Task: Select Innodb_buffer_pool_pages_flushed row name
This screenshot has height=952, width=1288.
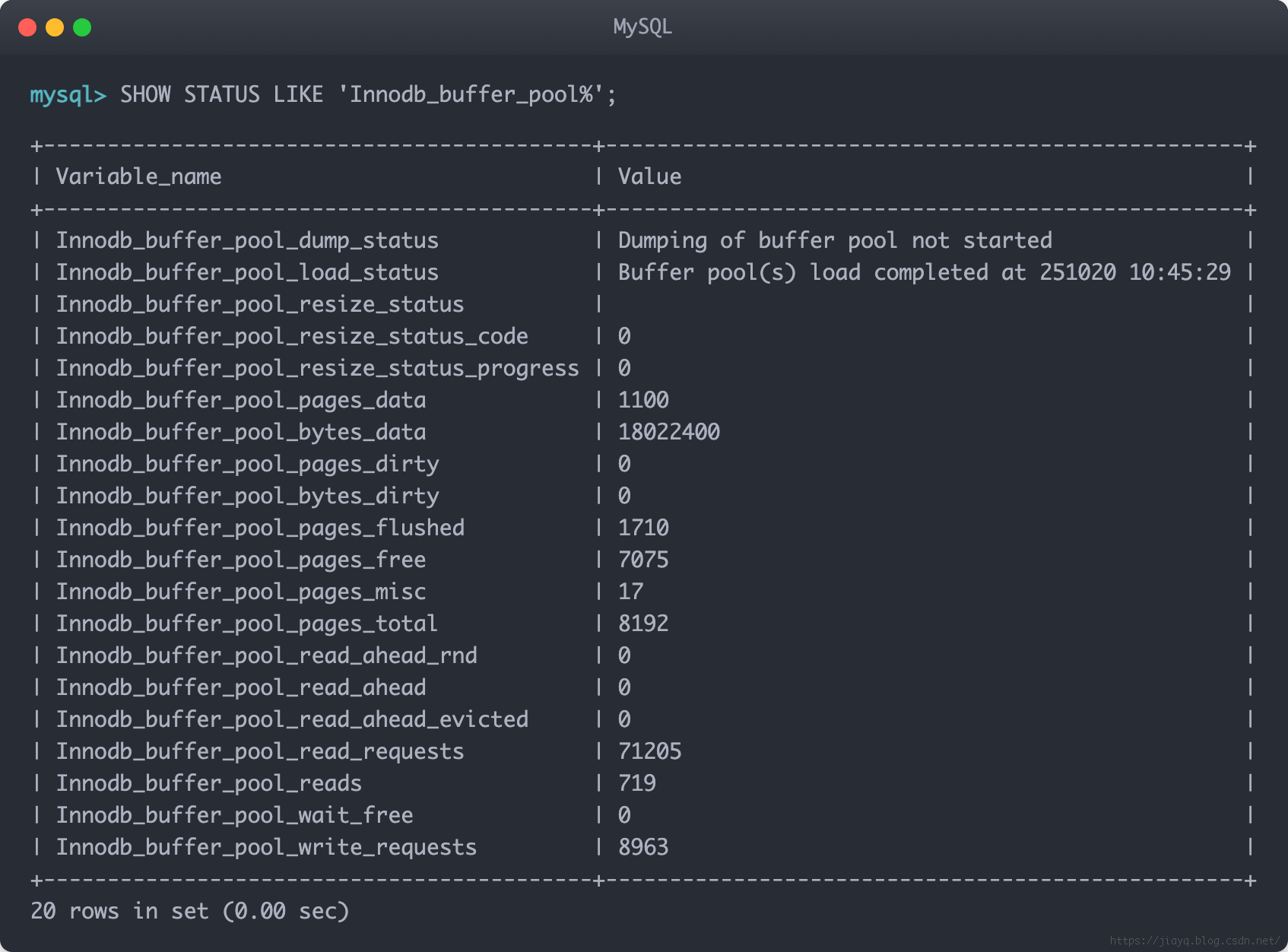Action: click(260, 528)
